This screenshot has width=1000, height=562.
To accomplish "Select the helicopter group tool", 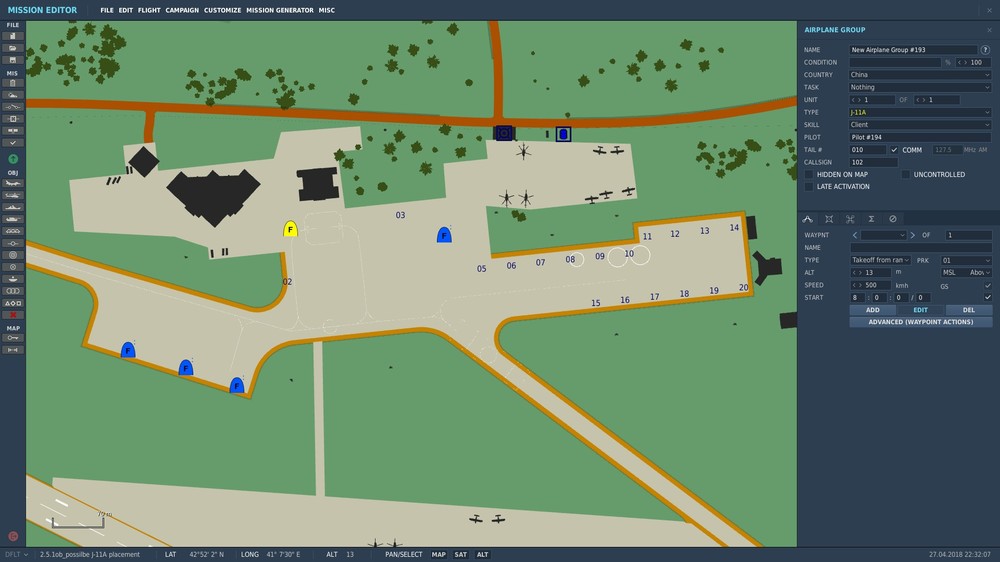I will click(x=12, y=195).
